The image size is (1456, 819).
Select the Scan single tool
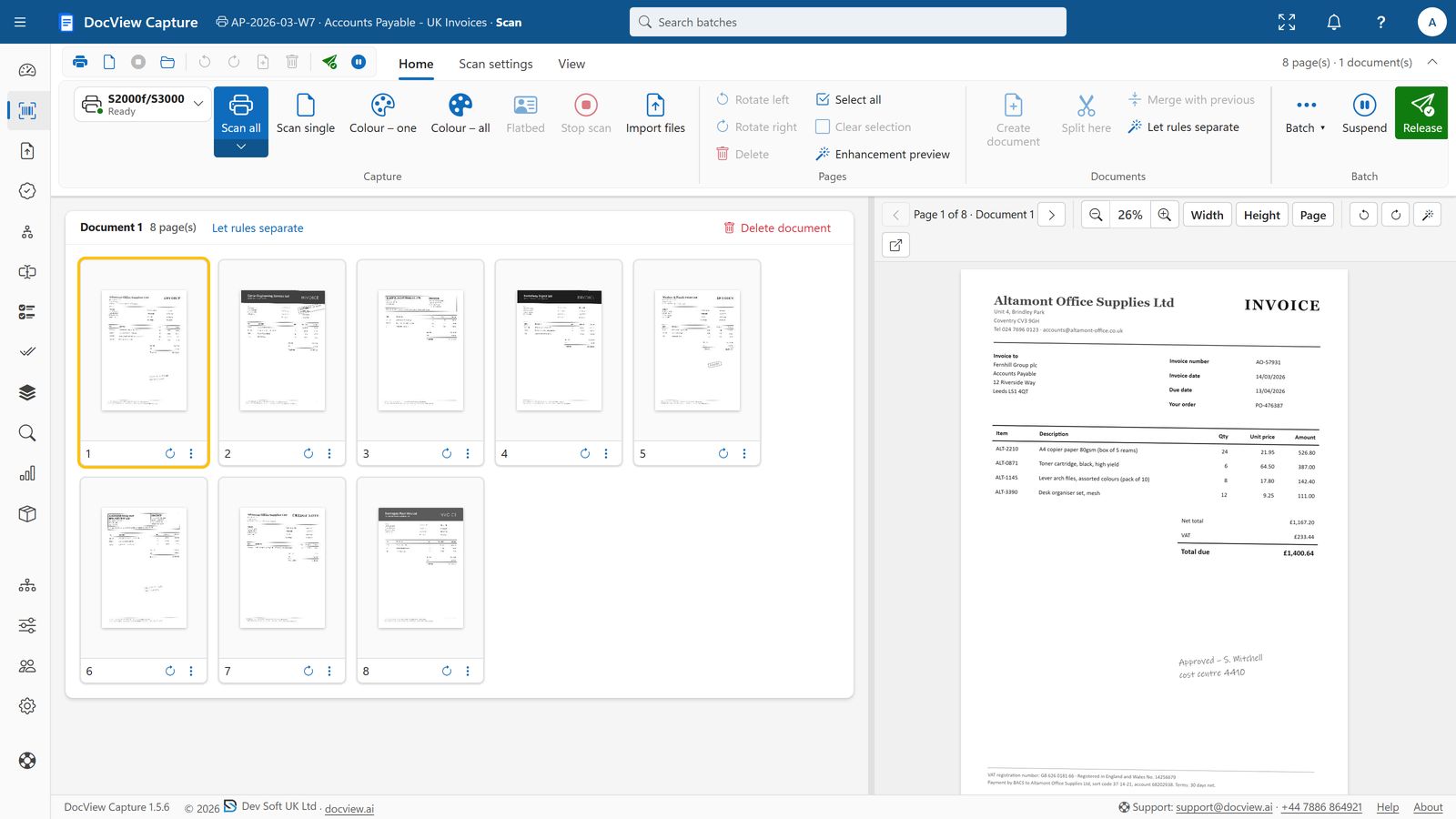tap(306, 114)
